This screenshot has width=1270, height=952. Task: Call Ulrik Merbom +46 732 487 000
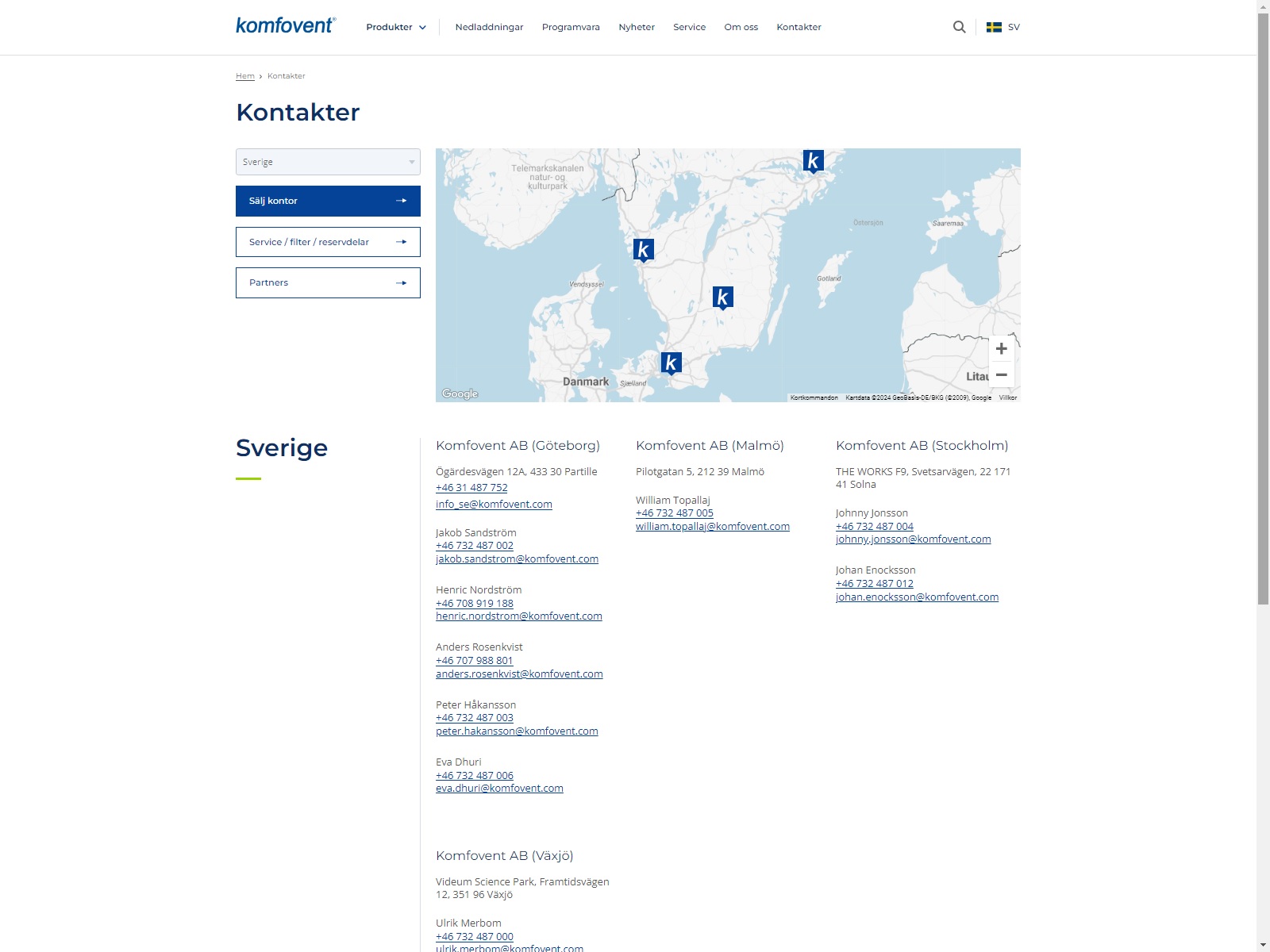click(475, 937)
